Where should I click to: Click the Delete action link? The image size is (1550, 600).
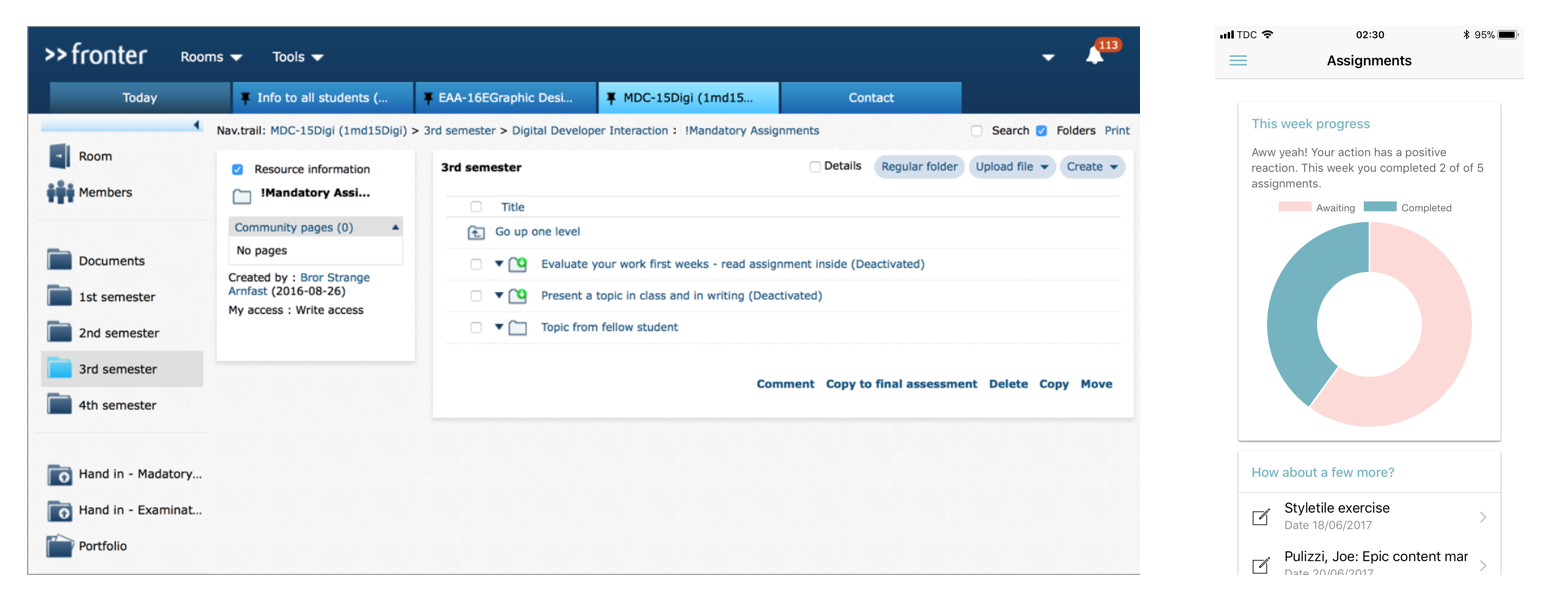click(1008, 384)
